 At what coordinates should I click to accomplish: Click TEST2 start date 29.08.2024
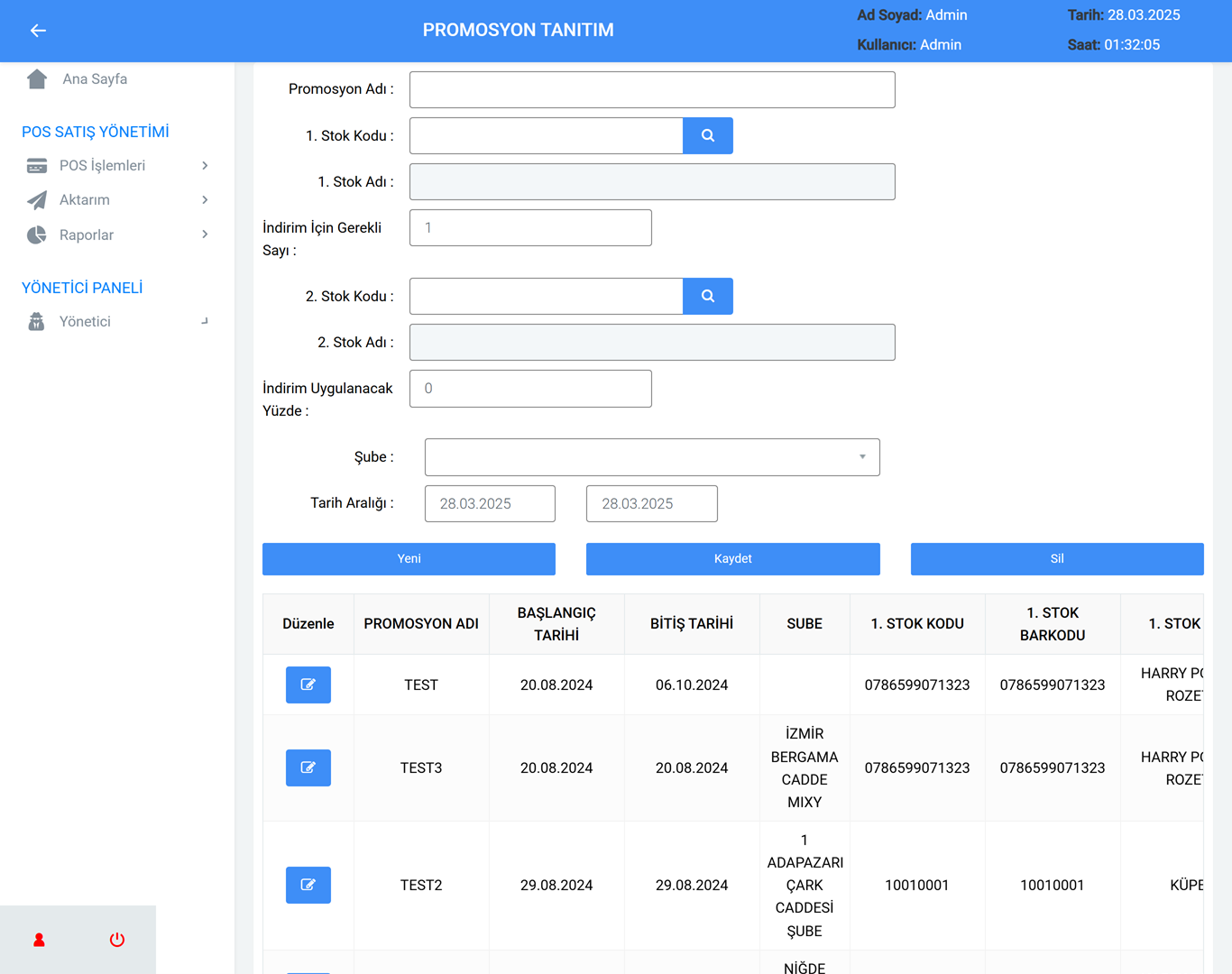tap(556, 886)
